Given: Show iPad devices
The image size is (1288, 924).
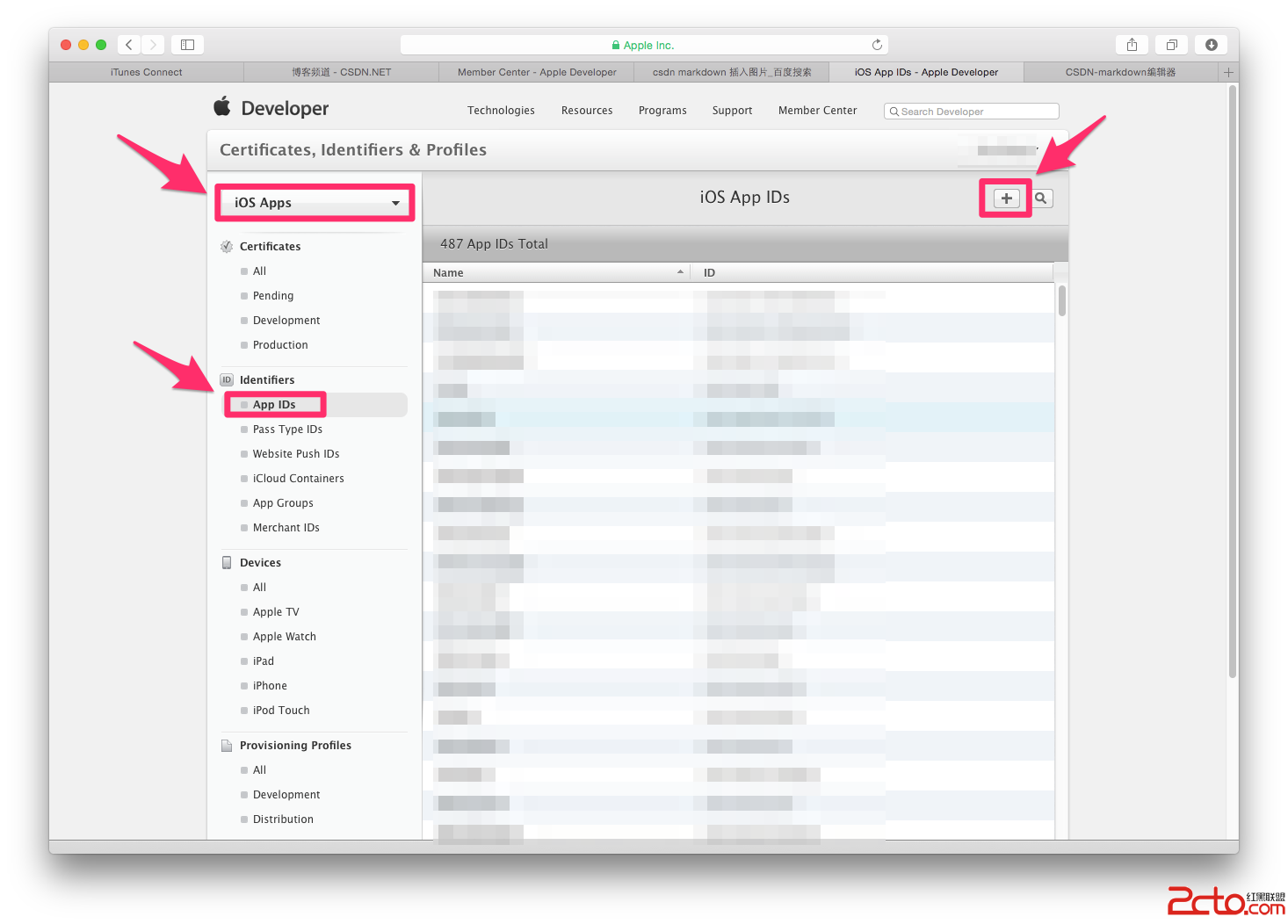Looking at the screenshot, I should pyautogui.click(x=263, y=661).
